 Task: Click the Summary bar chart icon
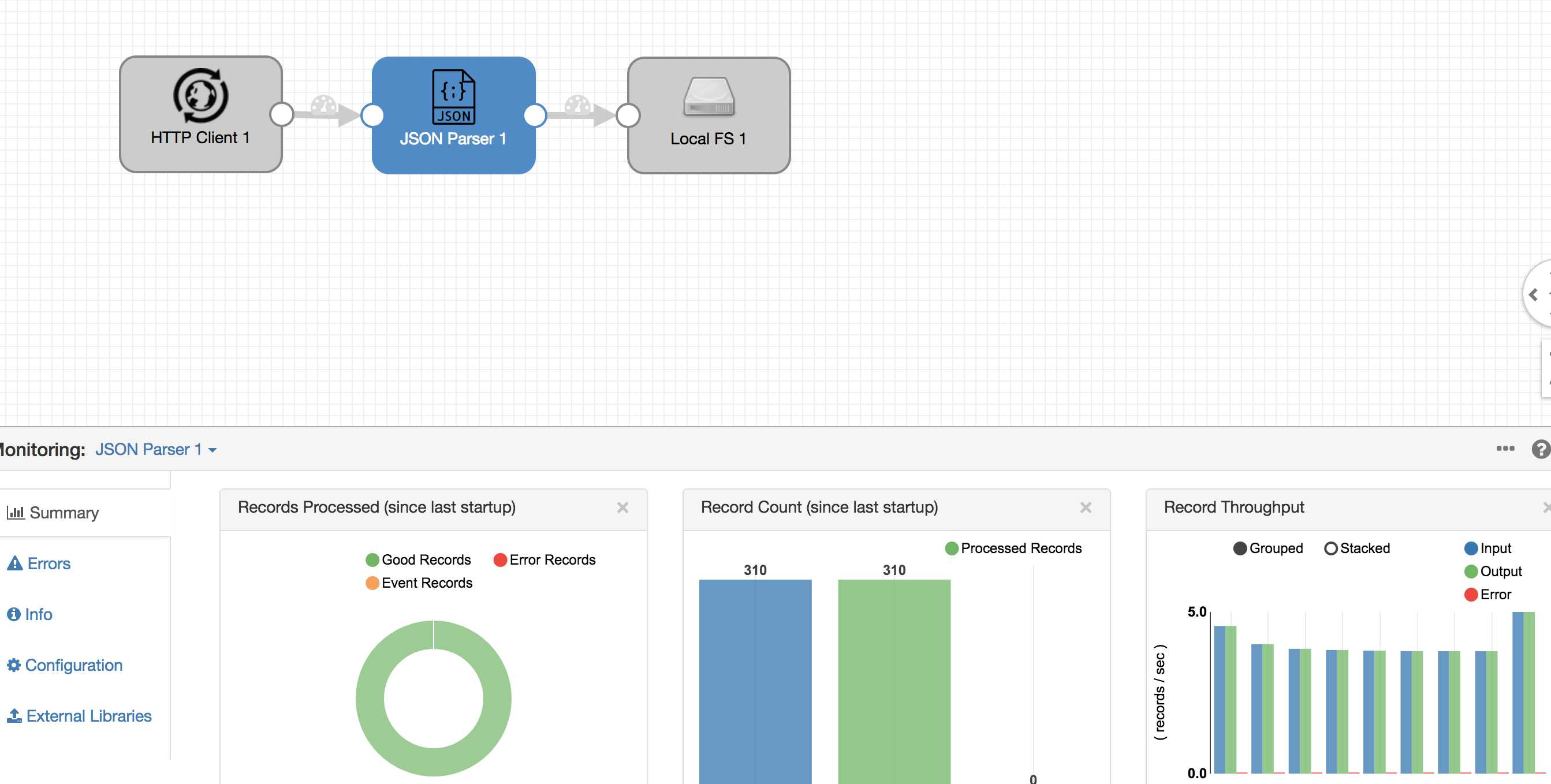click(x=16, y=513)
